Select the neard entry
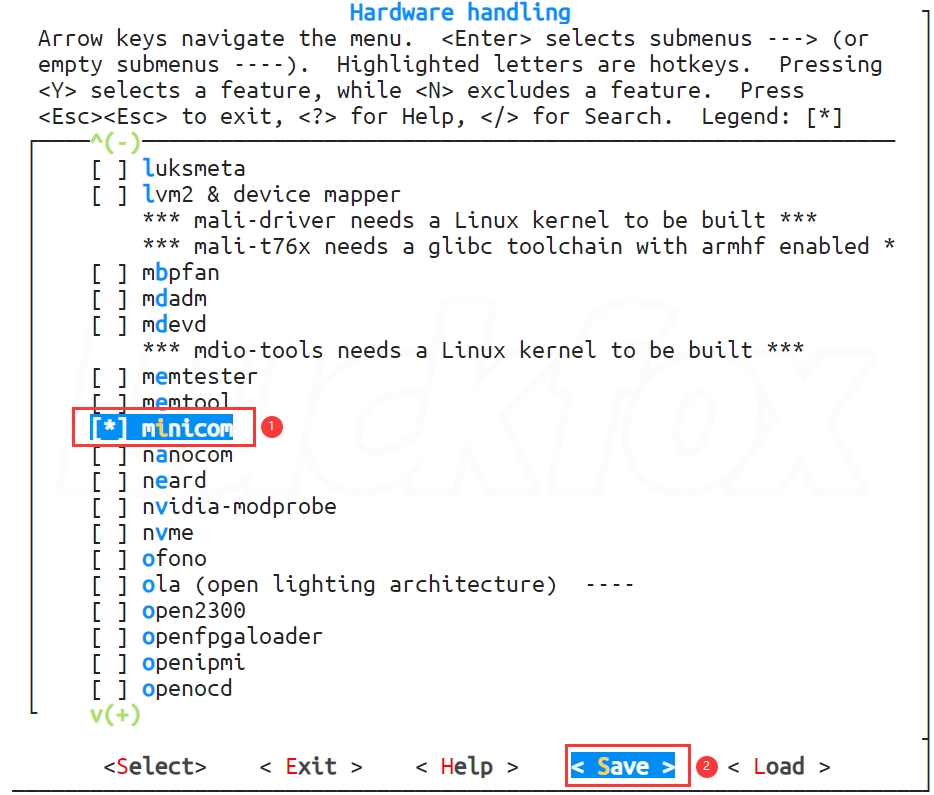This screenshot has height=795, width=934. point(149,481)
